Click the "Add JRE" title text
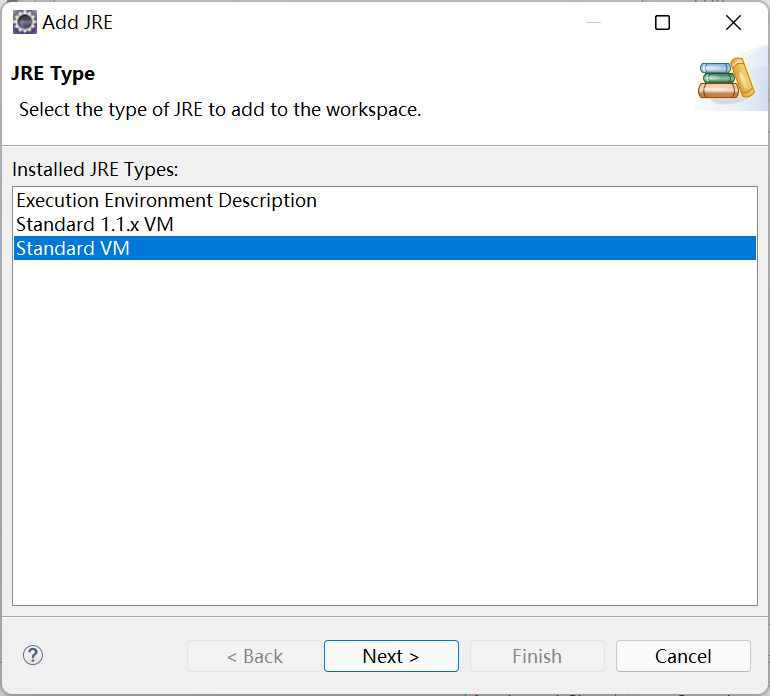The image size is (770, 696). [x=77, y=22]
